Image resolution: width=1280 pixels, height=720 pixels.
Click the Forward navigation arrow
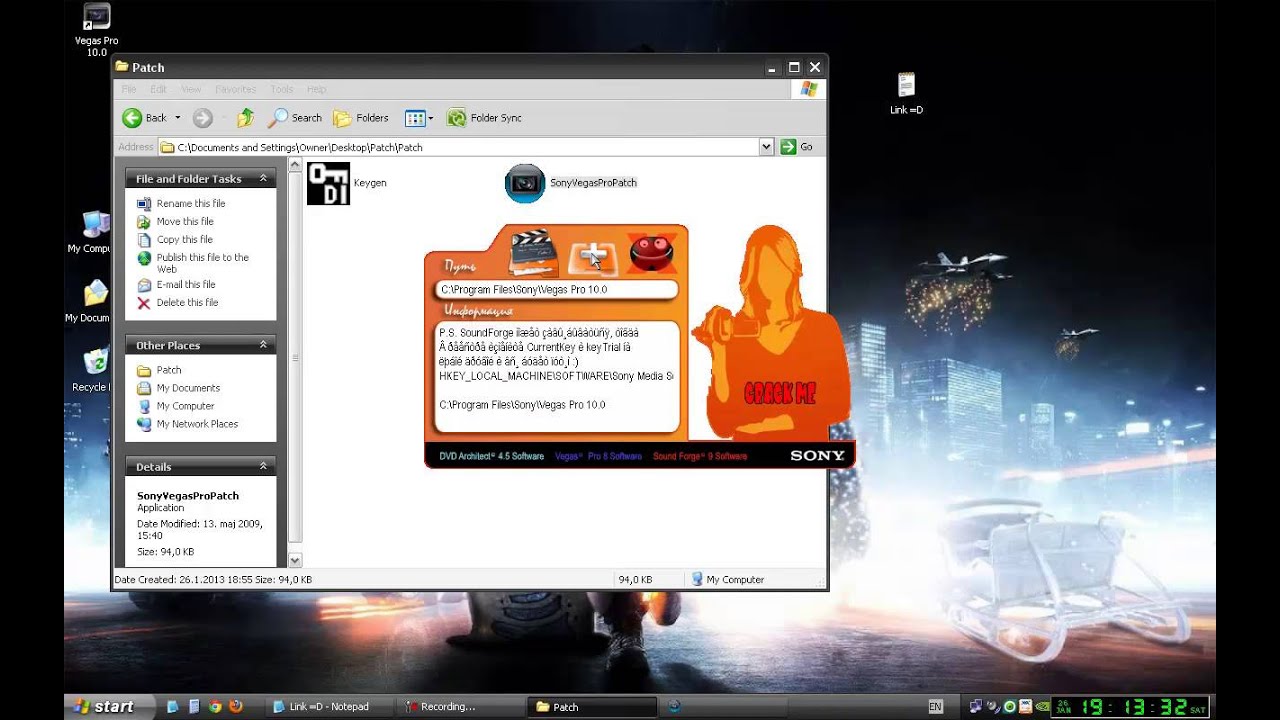[x=203, y=118]
